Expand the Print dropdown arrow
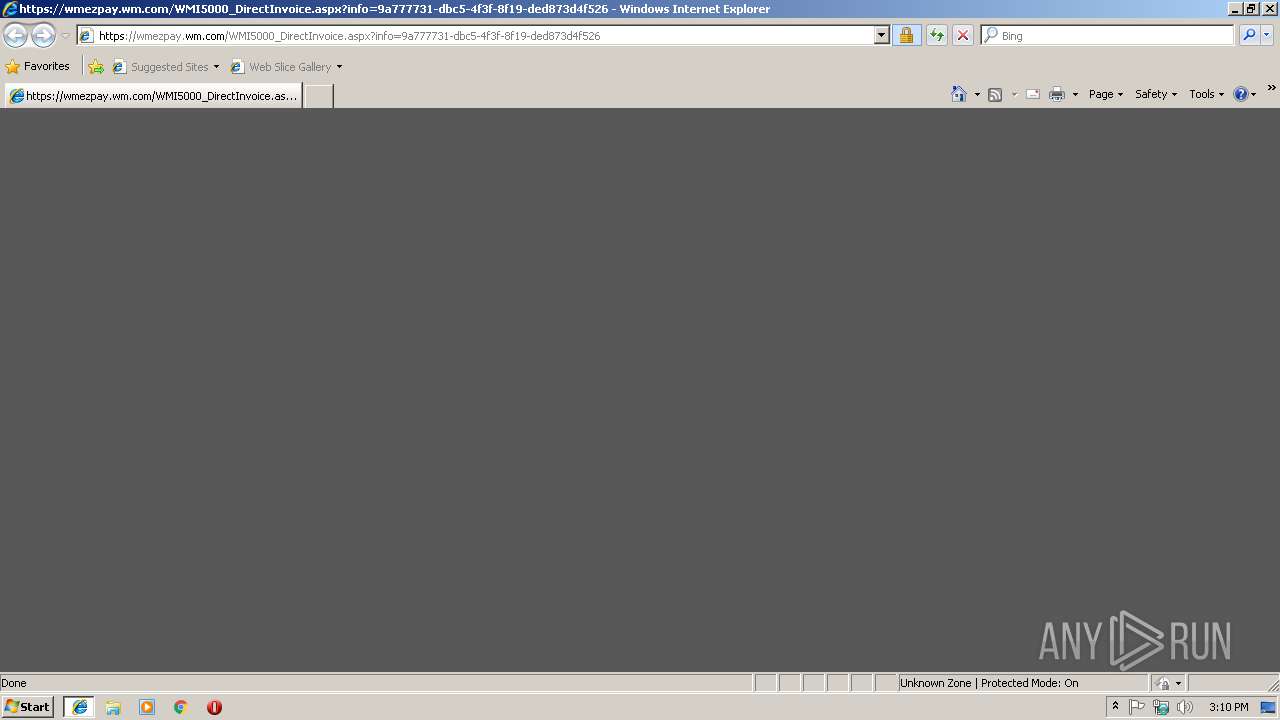Viewport: 1280px width, 720px height. pos(1075,94)
